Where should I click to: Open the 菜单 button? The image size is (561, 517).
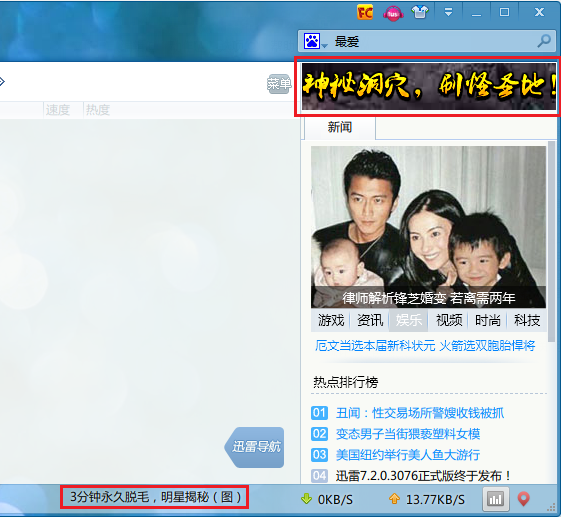pyautogui.click(x=279, y=84)
